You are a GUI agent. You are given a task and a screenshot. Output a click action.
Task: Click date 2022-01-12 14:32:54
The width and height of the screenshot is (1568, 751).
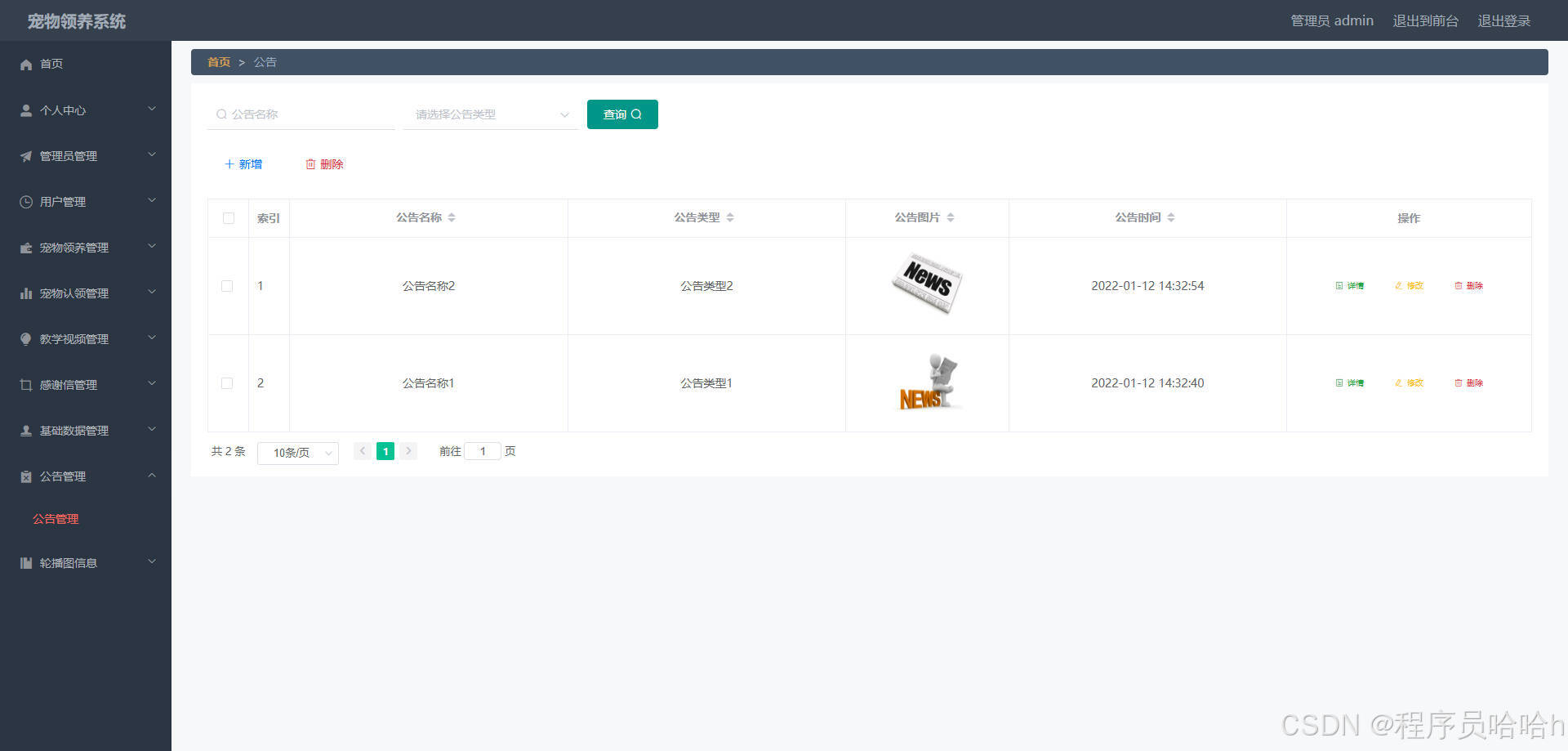1147,286
